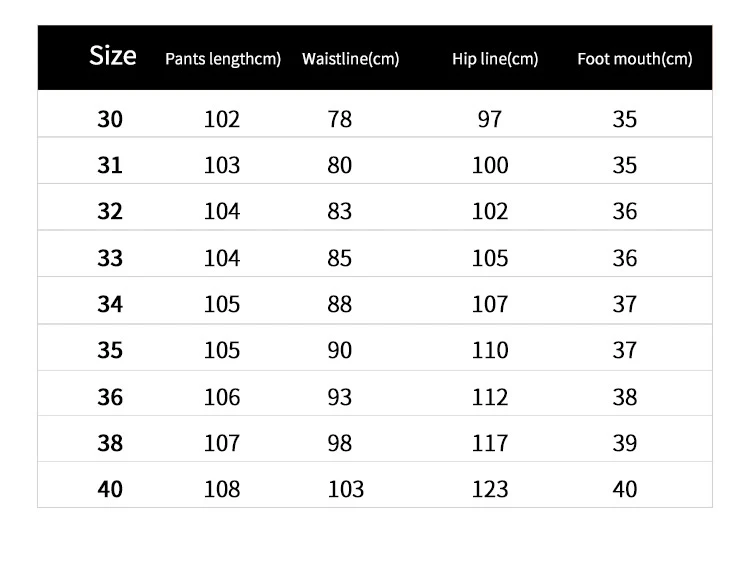Click the Pants length column header
The width and height of the screenshot is (750, 573).
[x=223, y=59]
